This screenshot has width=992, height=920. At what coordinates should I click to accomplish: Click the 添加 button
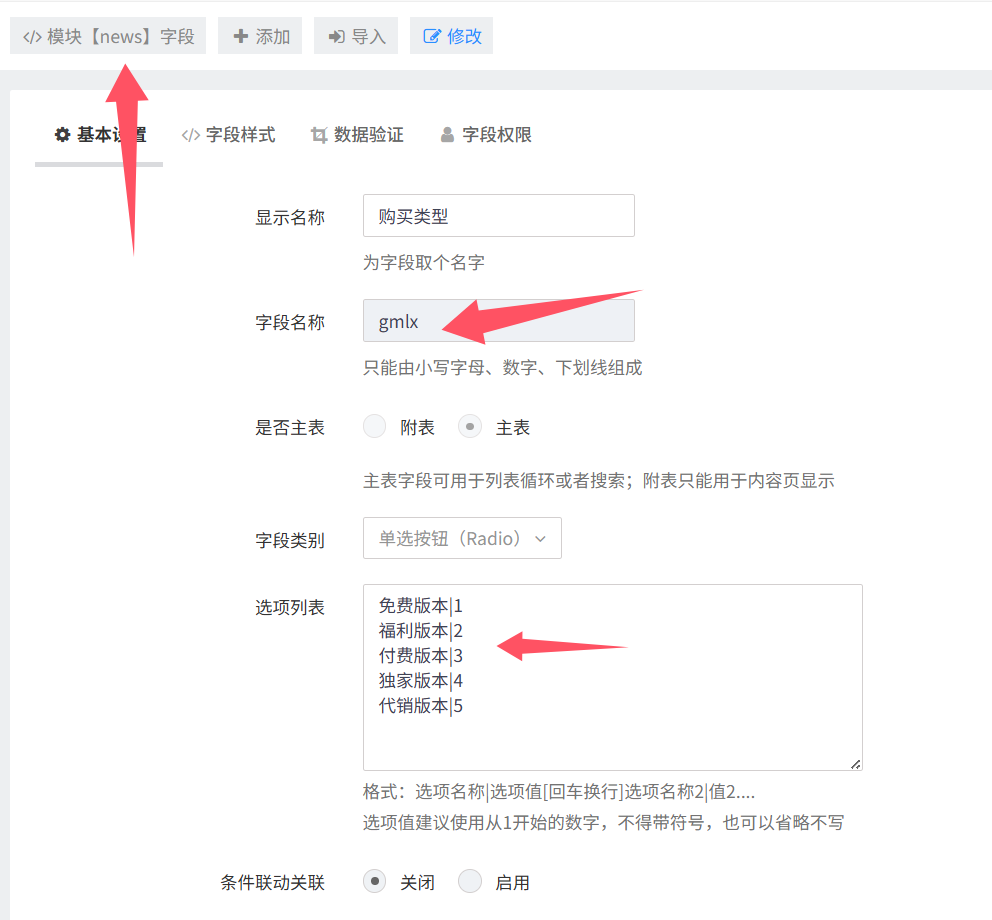[260, 36]
